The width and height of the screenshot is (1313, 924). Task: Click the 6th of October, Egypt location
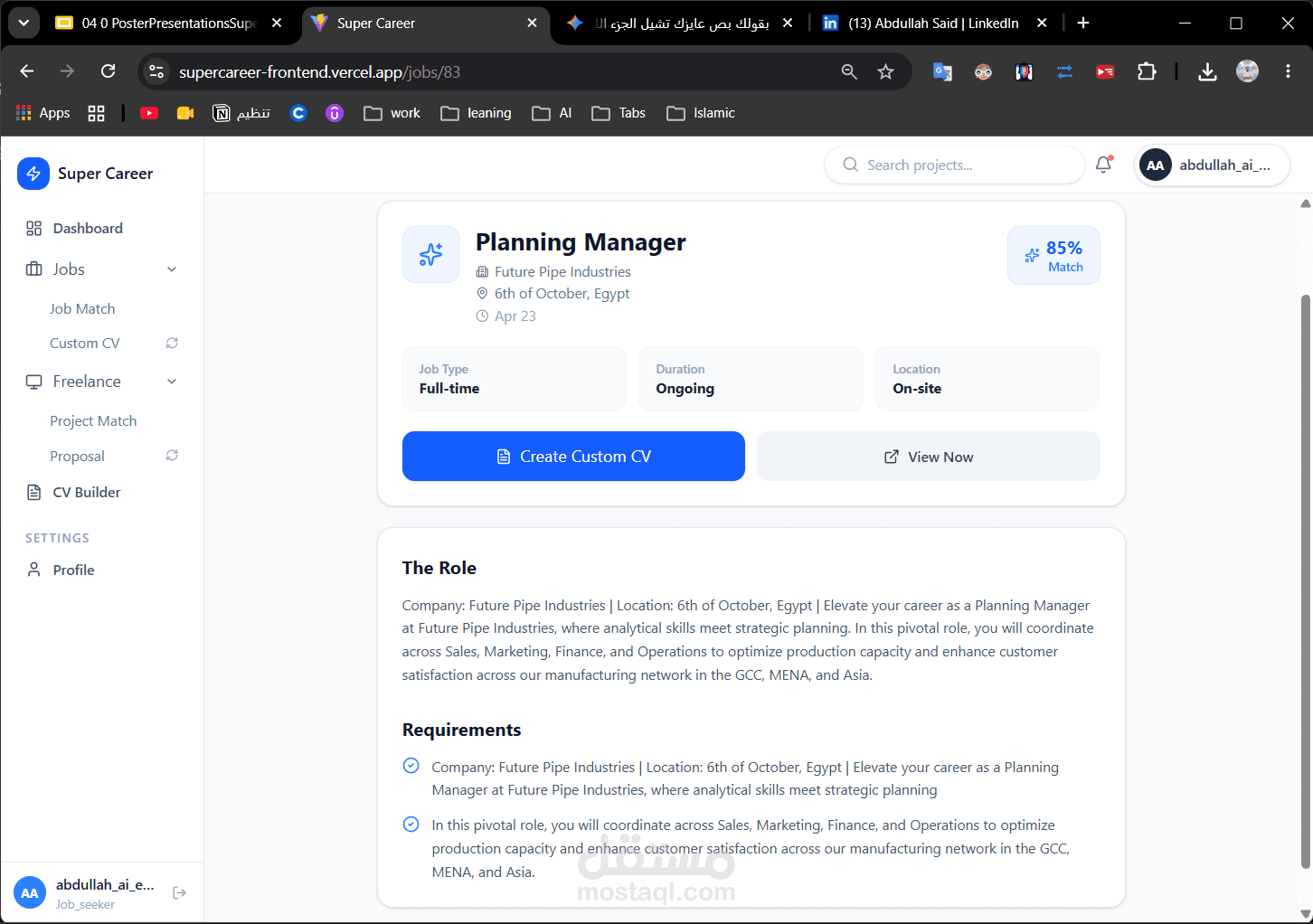[x=562, y=294]
